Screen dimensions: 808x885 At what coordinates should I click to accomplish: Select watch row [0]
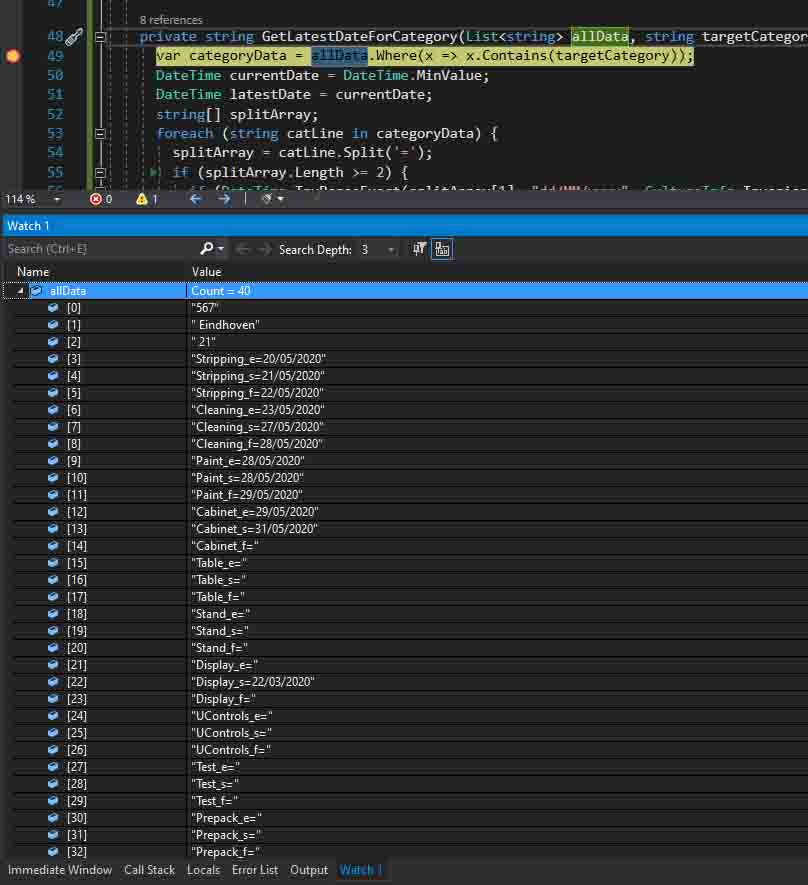click(x=404, y=308)
